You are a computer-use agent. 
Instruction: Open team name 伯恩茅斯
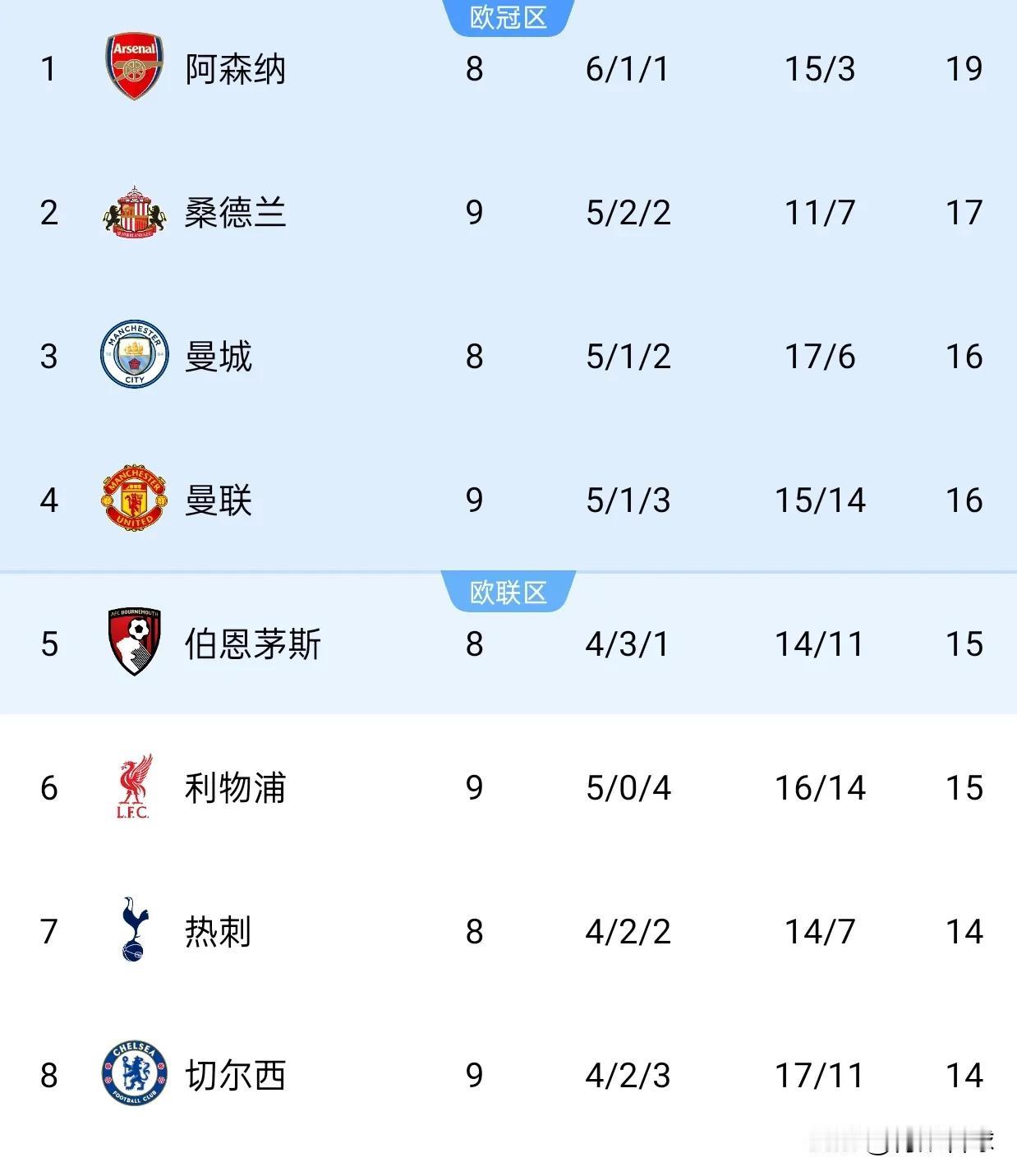pos(253,644)
